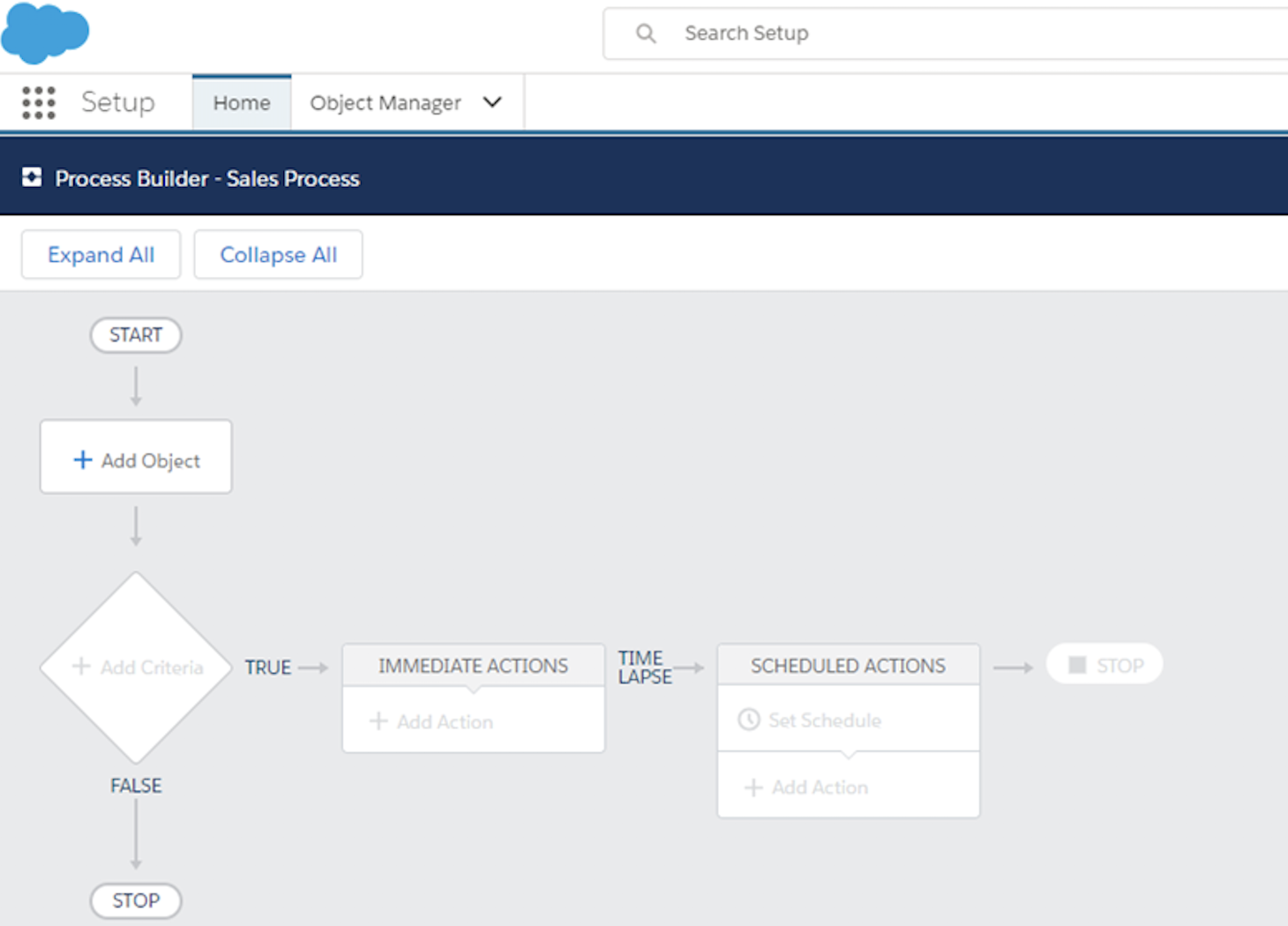Switch to the Home tab

coord(242,103)
